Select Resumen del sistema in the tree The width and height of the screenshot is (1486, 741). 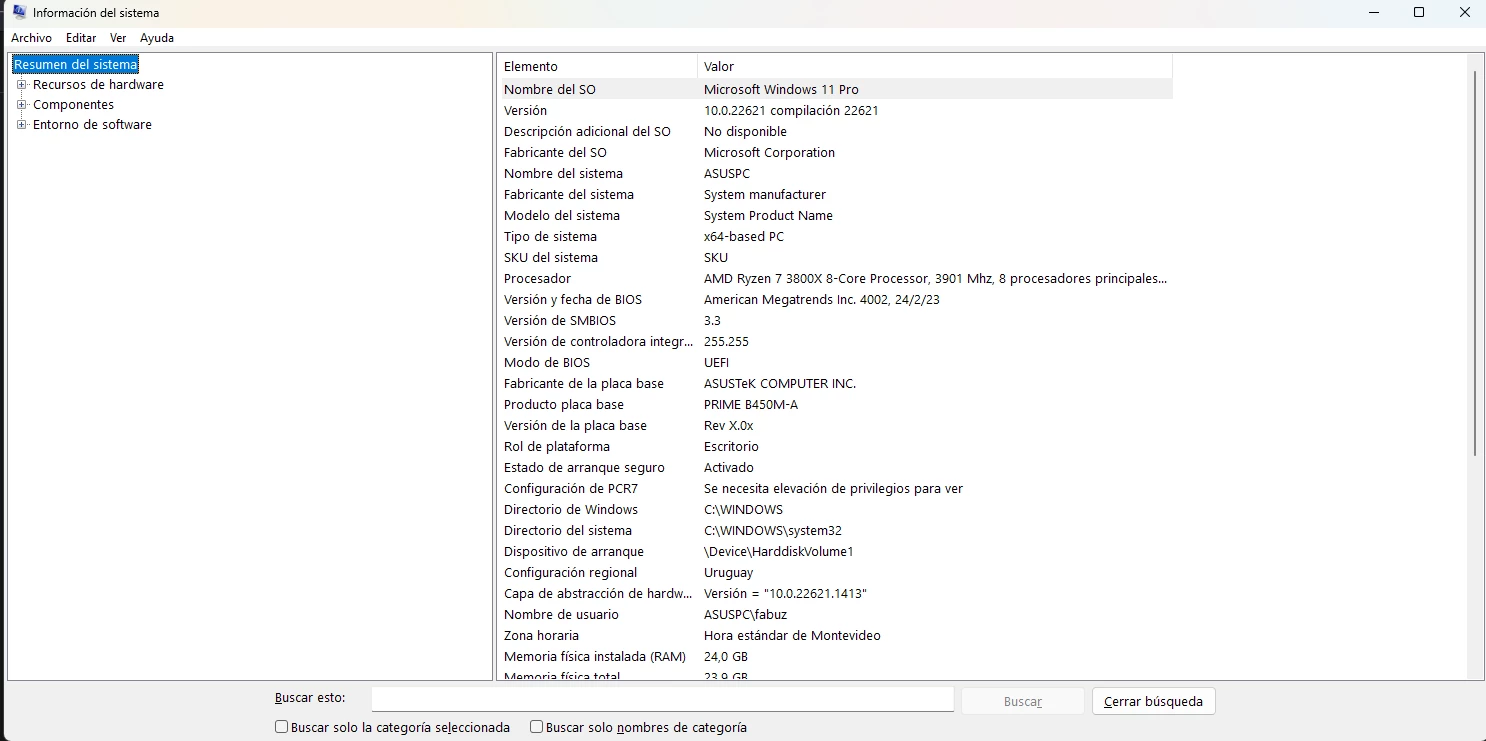[x=76, y=64]
